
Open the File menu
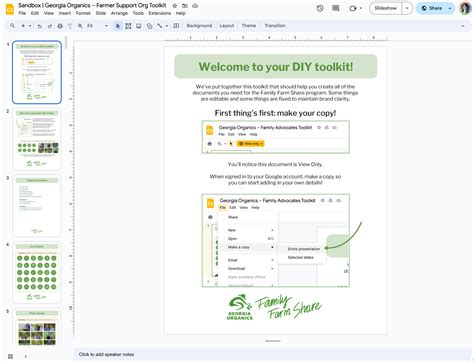[22, 13]
